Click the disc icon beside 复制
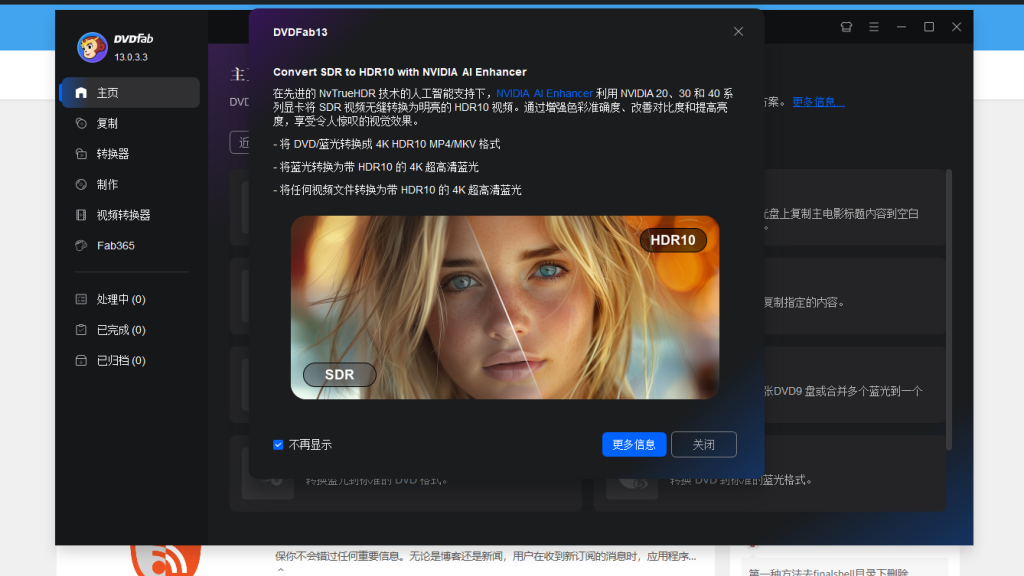This screenshot has width=1024, height=576. [x=81, y=123]
